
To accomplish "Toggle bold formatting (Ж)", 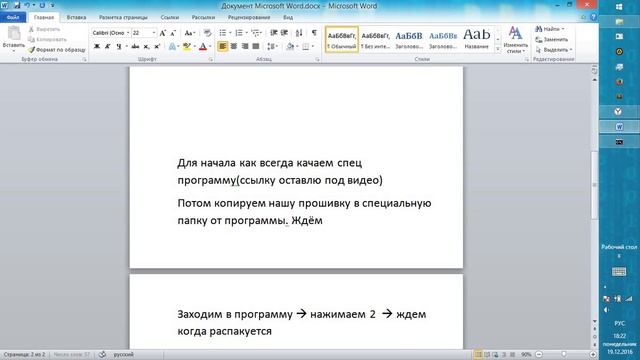I will (97, 47).
